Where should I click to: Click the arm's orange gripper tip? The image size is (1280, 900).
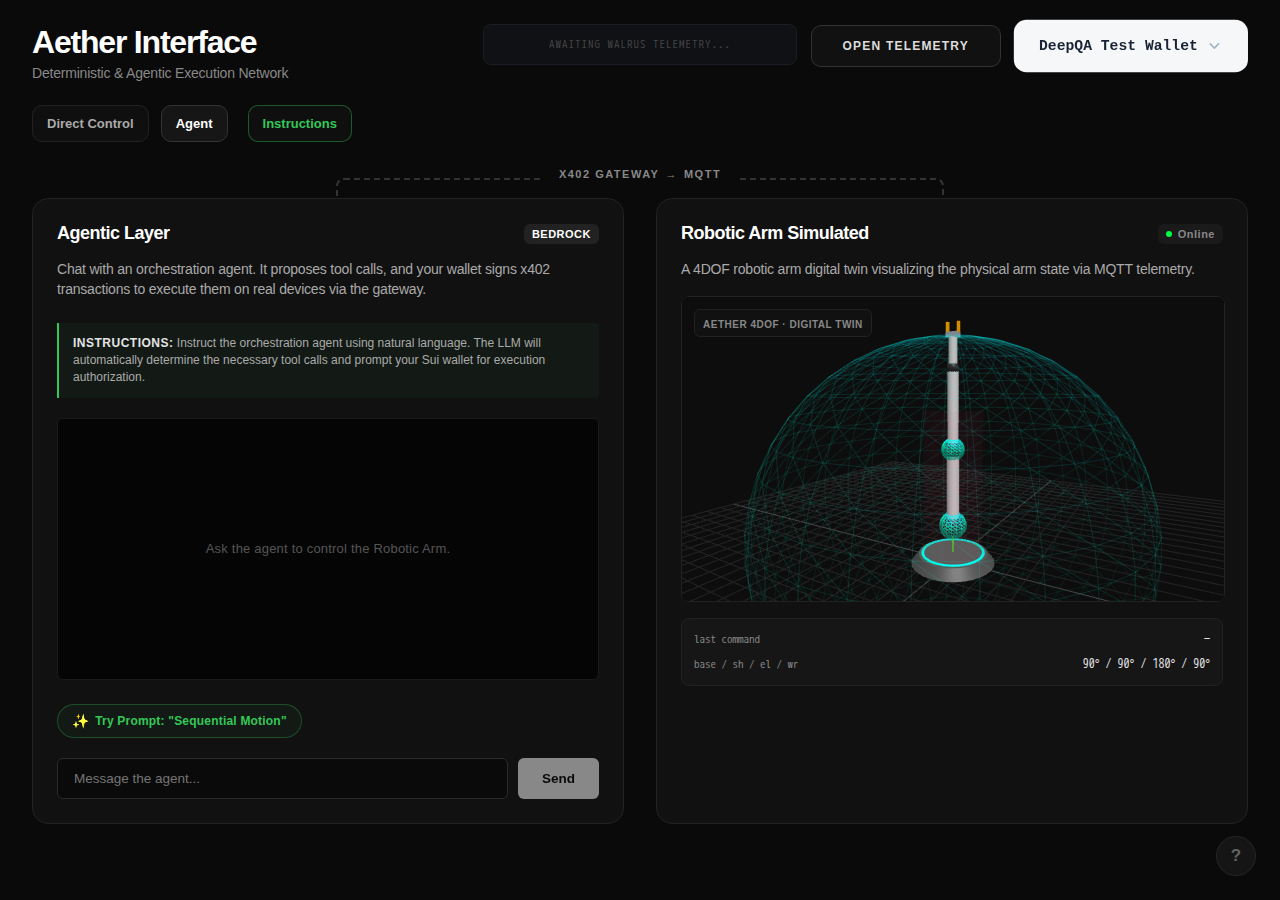[953, 327]
